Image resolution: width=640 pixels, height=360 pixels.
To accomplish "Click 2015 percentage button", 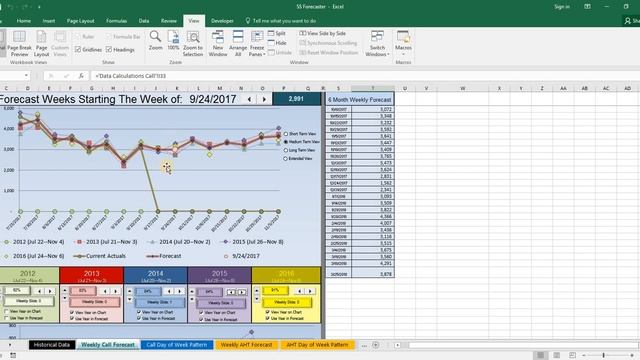I will [209, 292].
